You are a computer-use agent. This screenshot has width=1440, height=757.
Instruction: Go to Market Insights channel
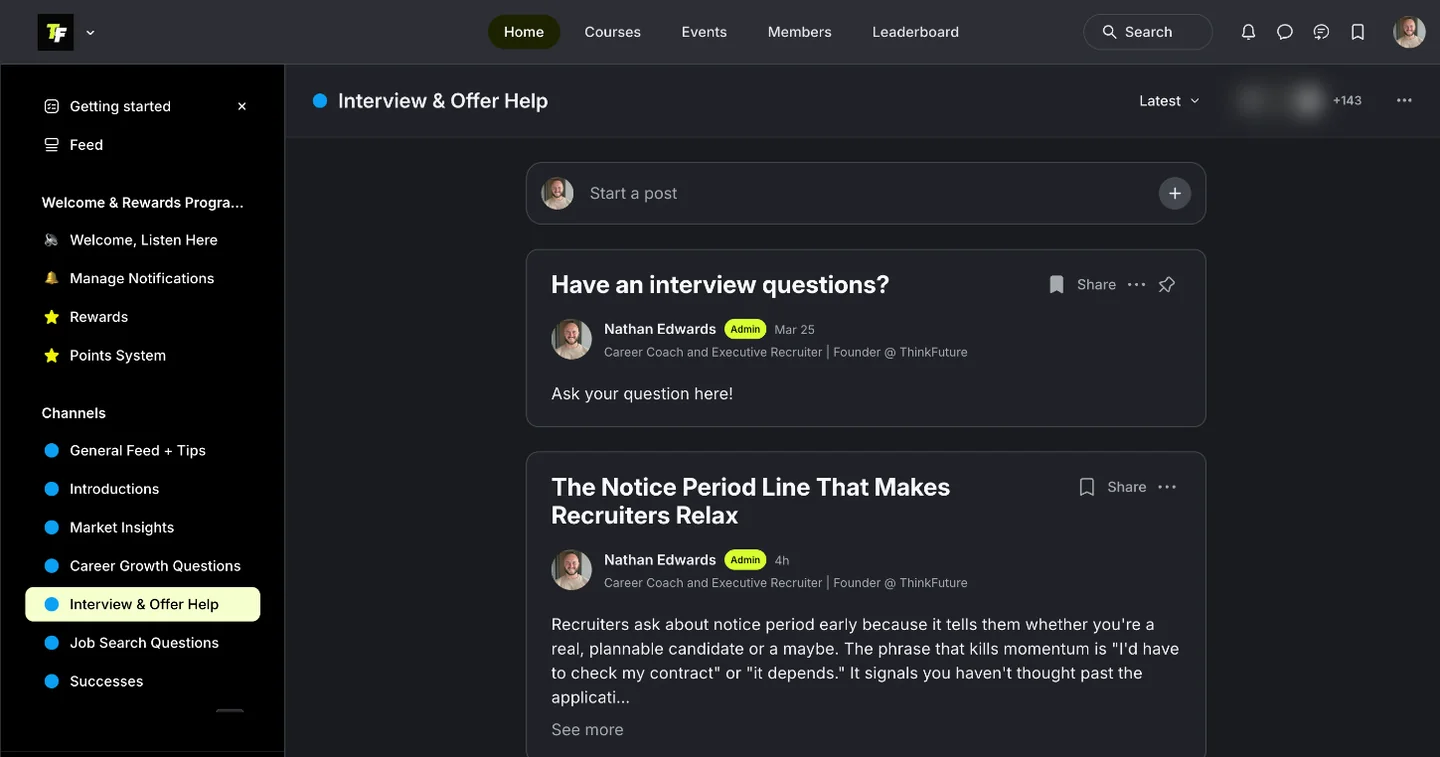click(x=143, y=528)
